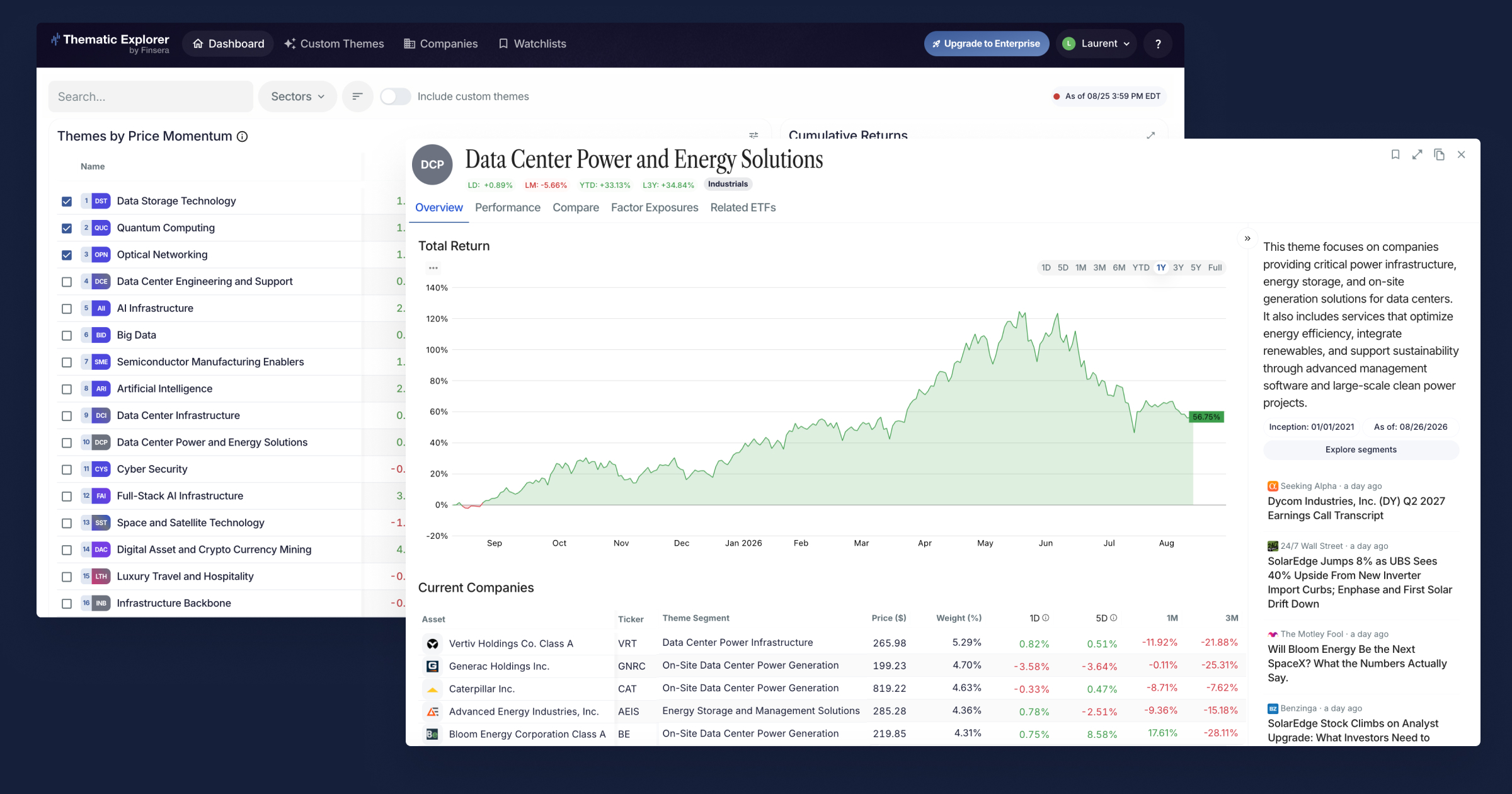Image resolution: width=1512 pixels, height=794 pixels.
Task: Select the Full chart time range
Action: coord(1215,268)
